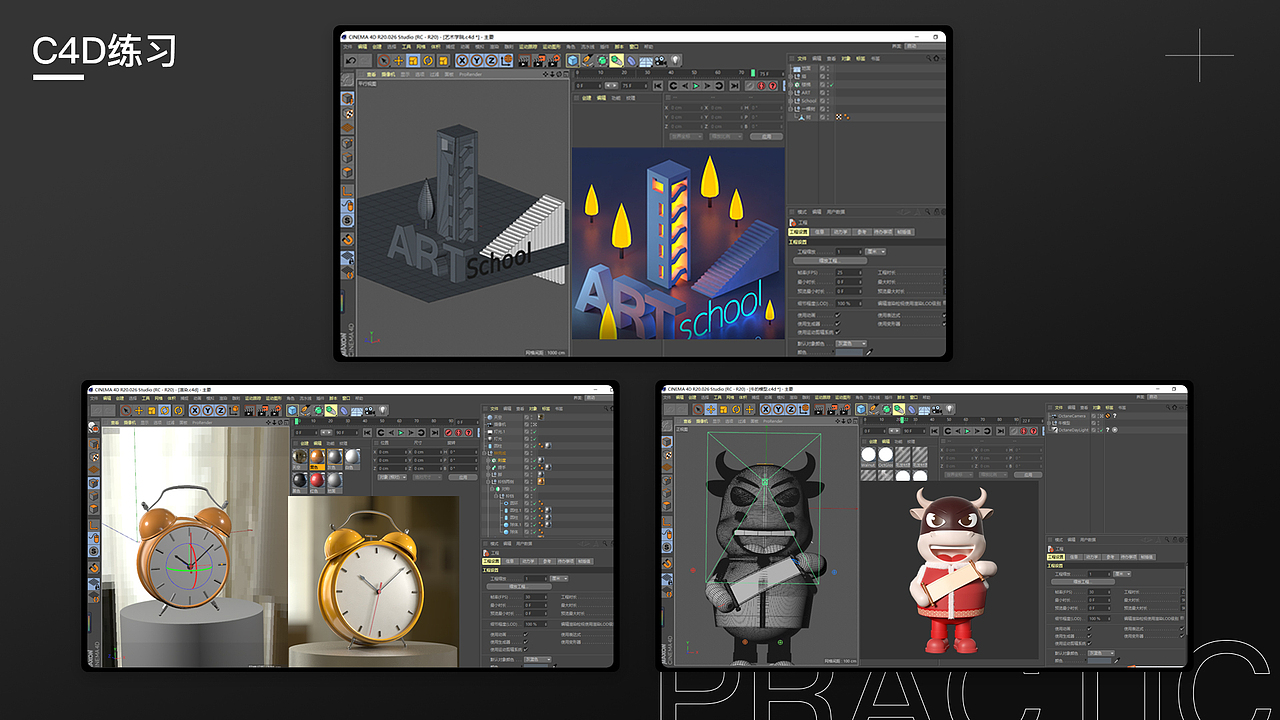The width and height of the screenshot is (1280, 720).
Task: Toggle X-axis lock in the Art School window
Action: (463, 60)
